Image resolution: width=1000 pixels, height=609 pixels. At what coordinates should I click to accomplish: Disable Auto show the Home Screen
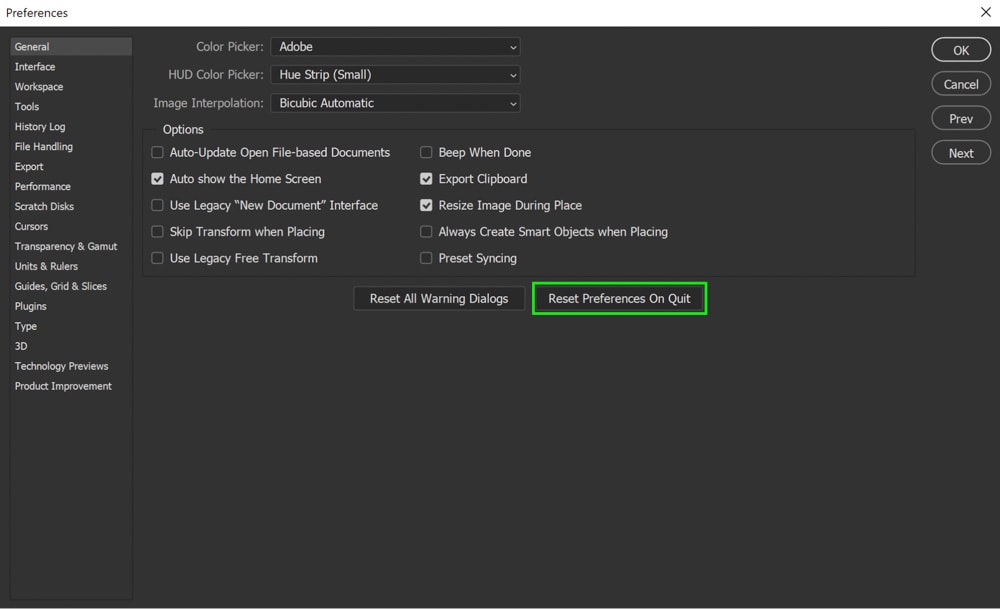tap(157, 178)
